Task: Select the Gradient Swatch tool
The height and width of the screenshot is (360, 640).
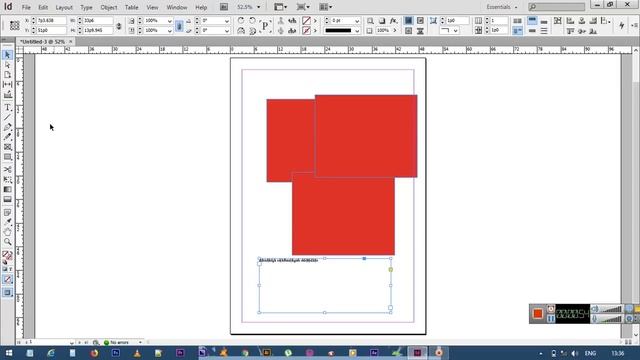Action: (x=7, y=189)
